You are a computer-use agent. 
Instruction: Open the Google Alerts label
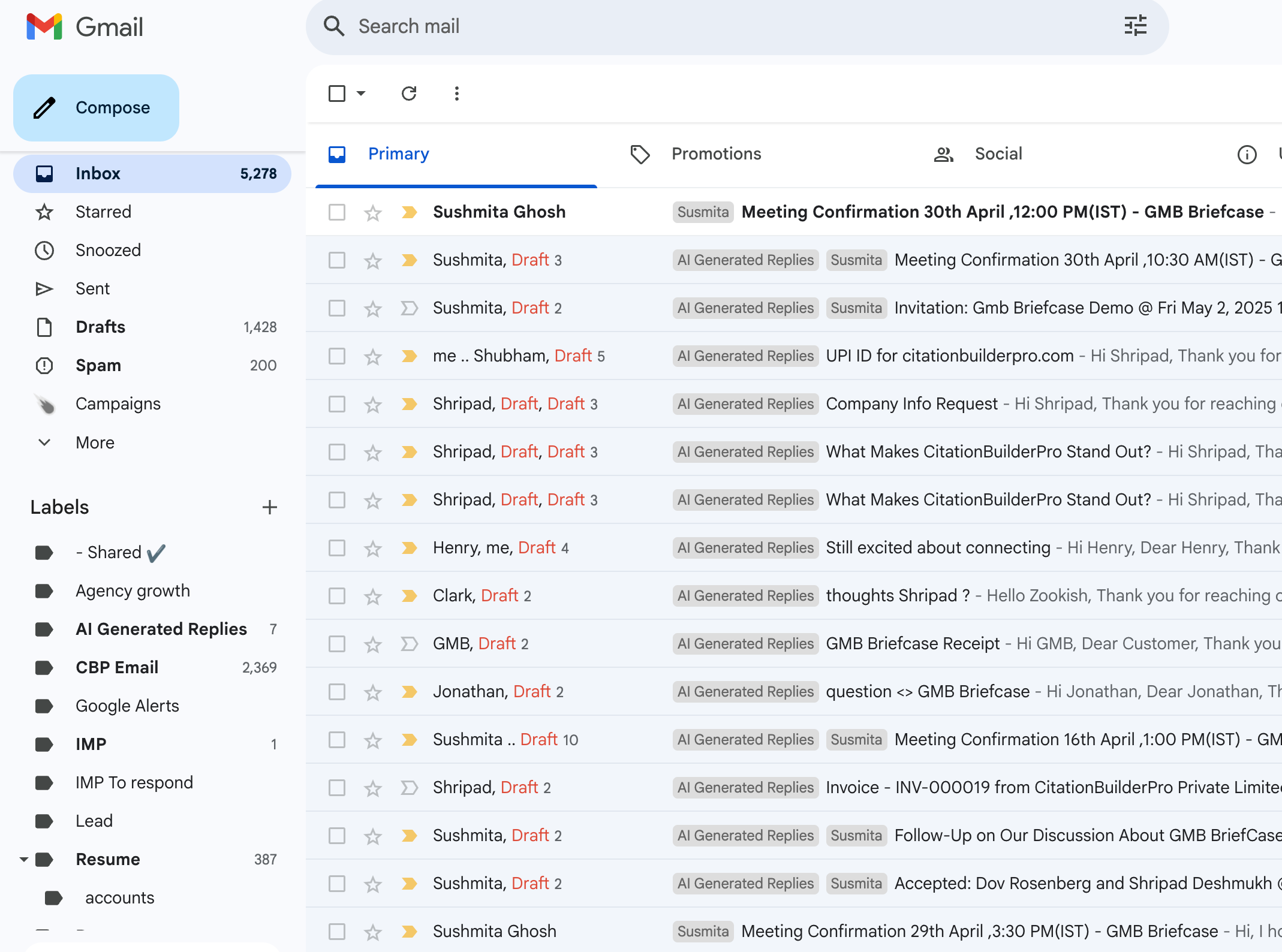pos(152,706)
